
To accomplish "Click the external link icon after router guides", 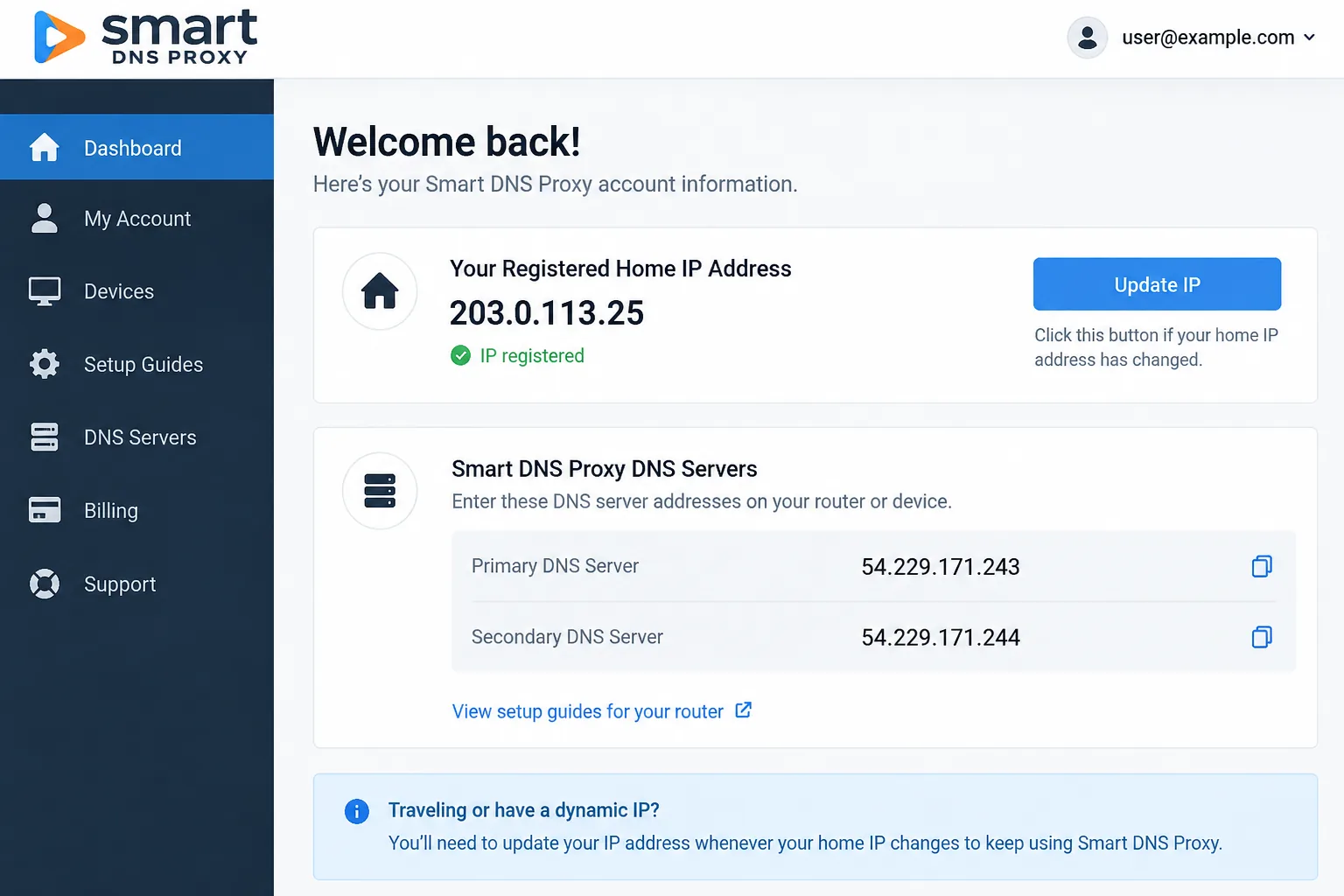I will [x=743, y=710].
